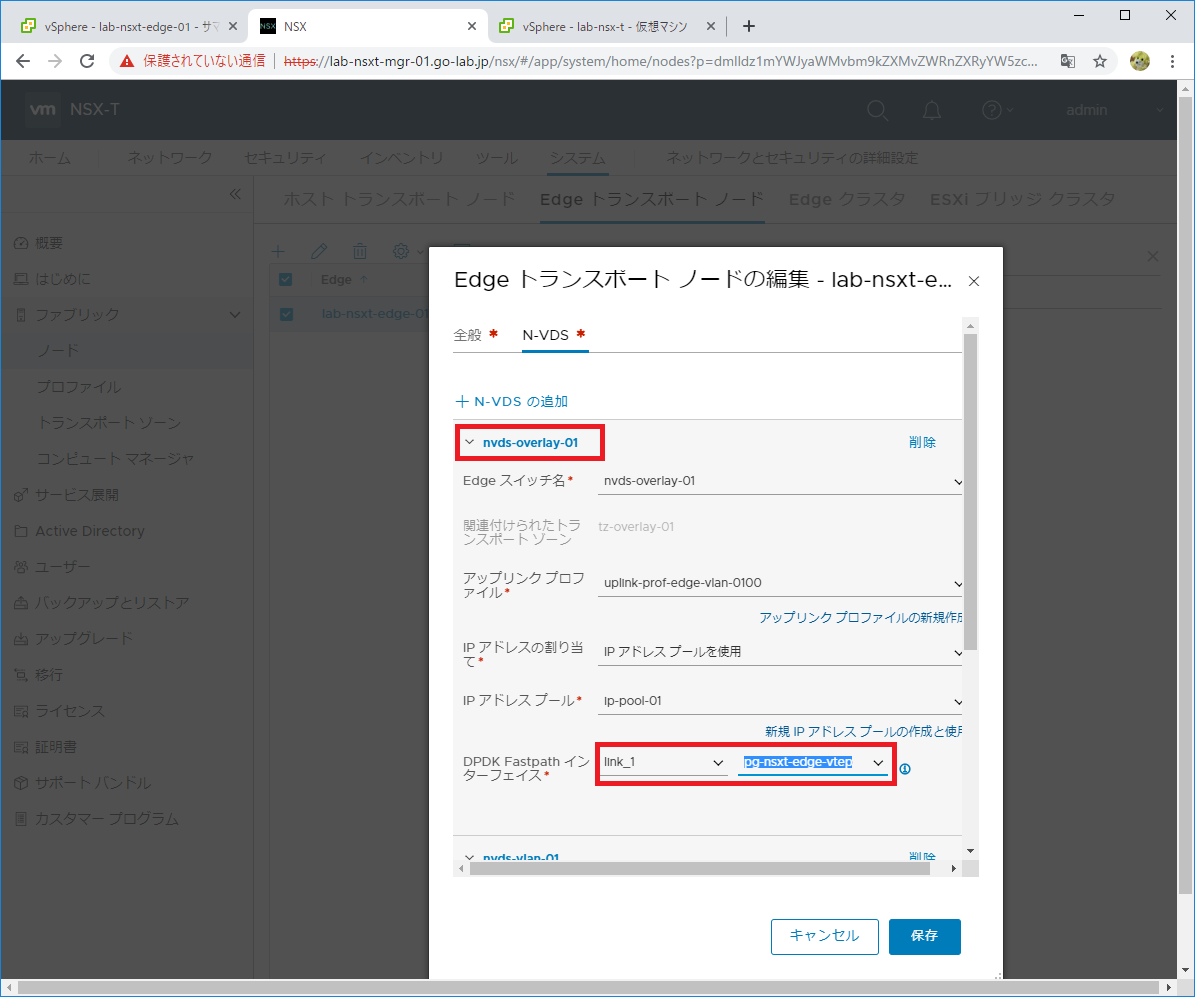Bookmark this page with the star icon
The height and width of the screenshot is (997, 1195).
click(1100, 61)
